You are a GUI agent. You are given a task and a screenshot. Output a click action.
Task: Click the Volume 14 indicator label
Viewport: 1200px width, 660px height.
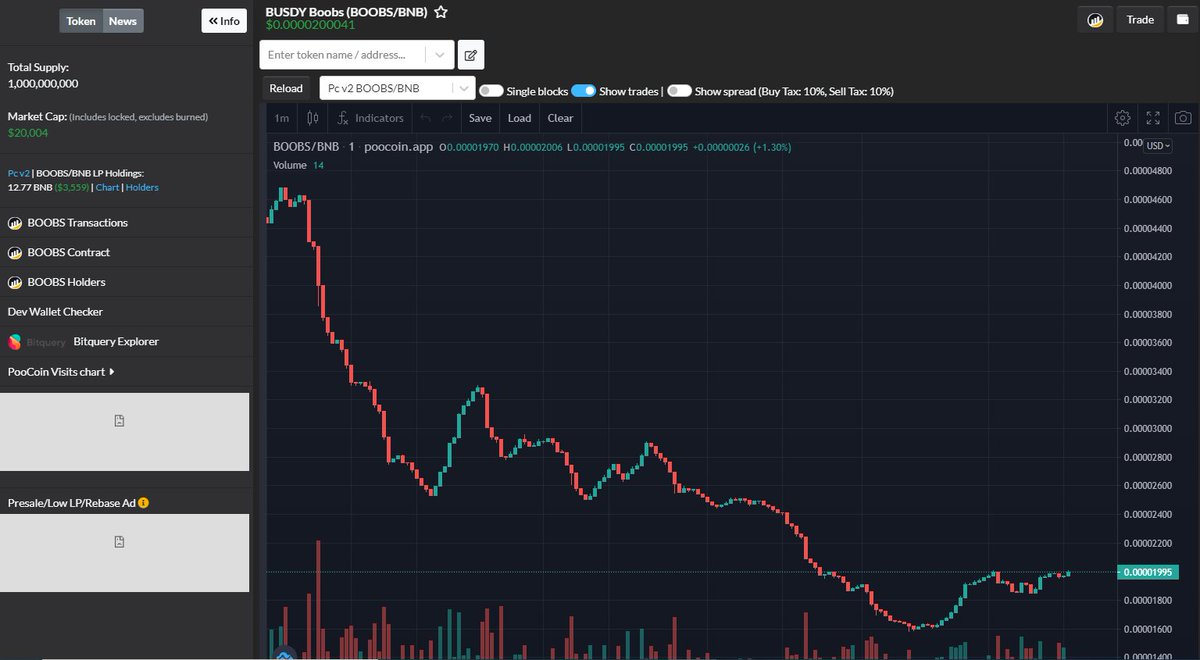[x=299, y=165]
